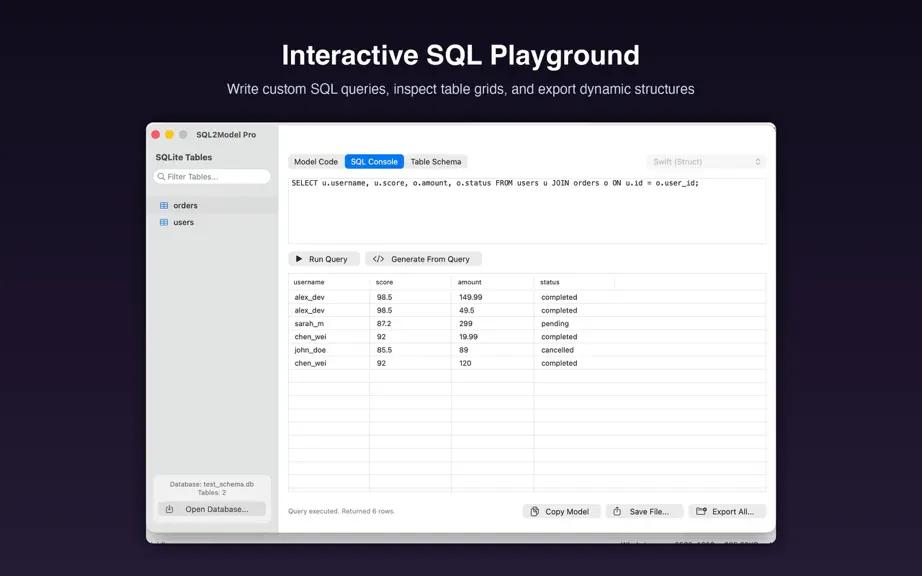Click the query executed status message
Screen dimensions: 922x576
click(x=342, y=511)
